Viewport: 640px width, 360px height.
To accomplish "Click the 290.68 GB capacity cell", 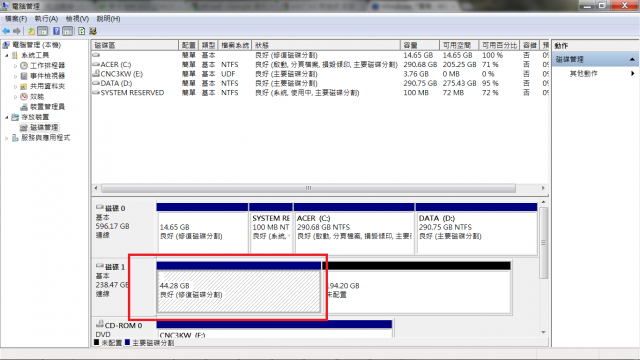I will pyautogui.click(x=420, y=64).
